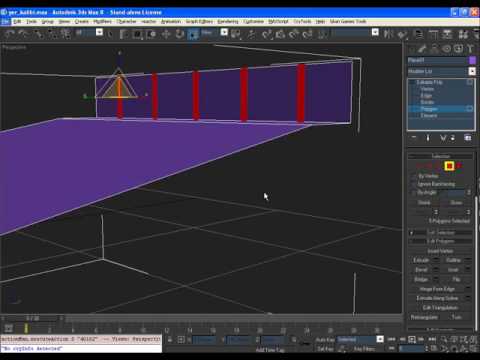Open the reference coordinate system dropdown

224,32
